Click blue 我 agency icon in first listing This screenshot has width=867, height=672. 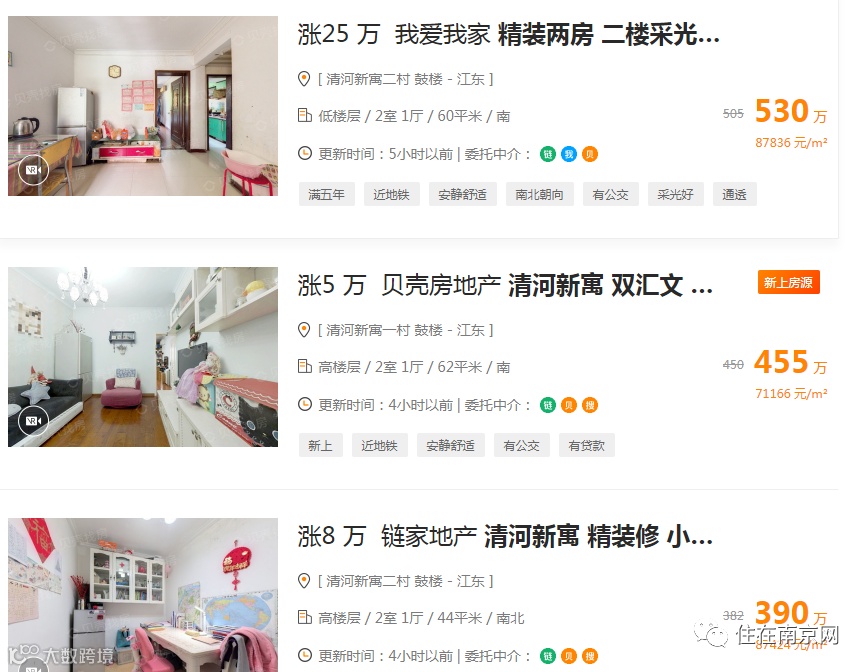pos(568,154)
